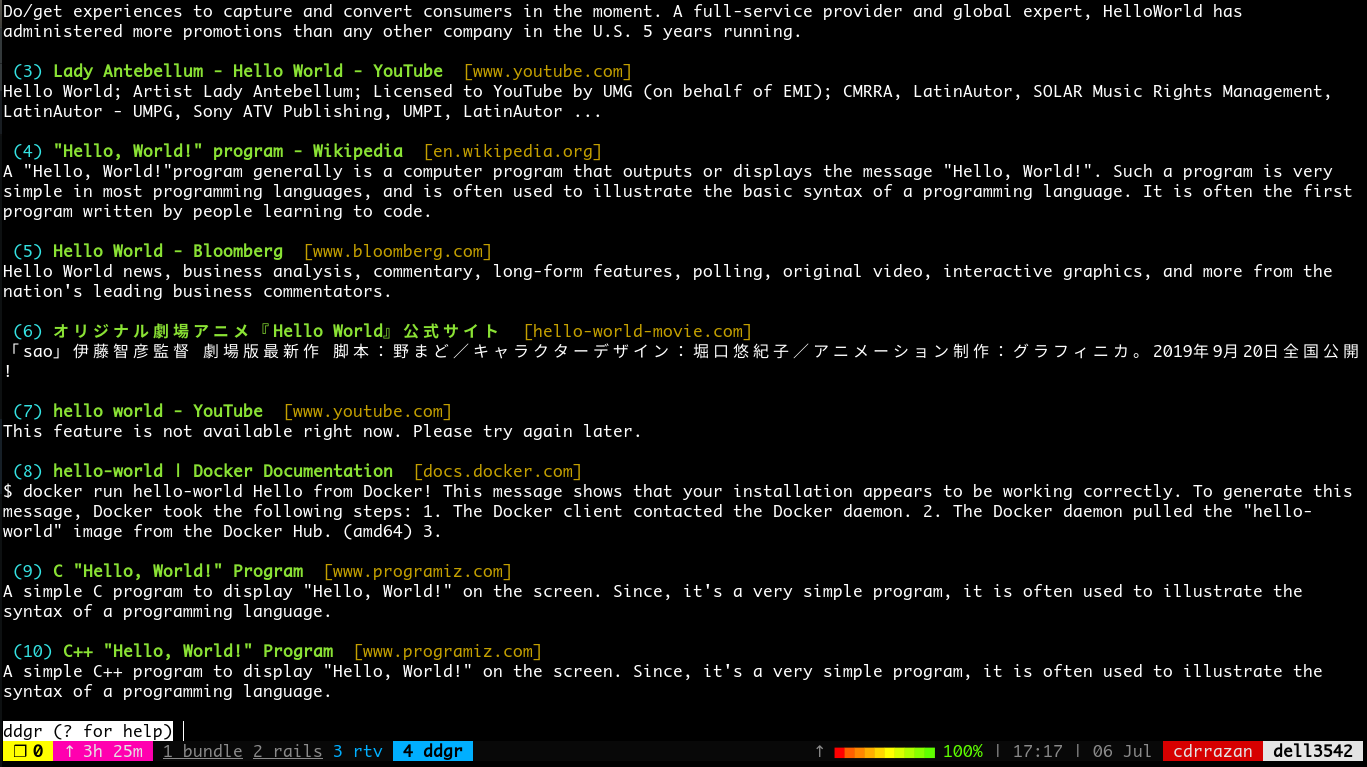
Task: Select the active 4 ddgr window tab
Action: 432,751
